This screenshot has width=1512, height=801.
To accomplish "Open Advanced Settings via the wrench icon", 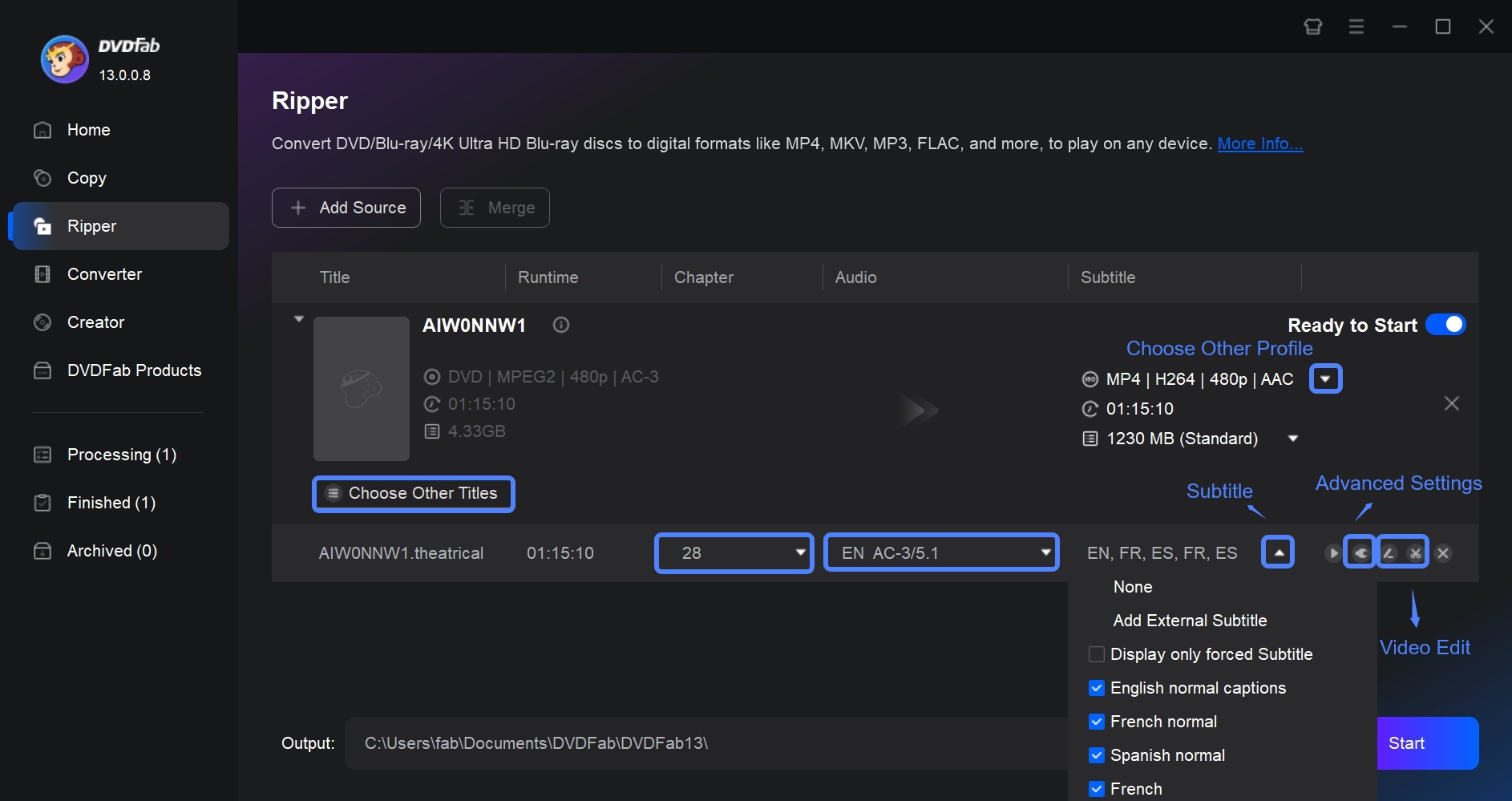I will tap(1360, 553).
